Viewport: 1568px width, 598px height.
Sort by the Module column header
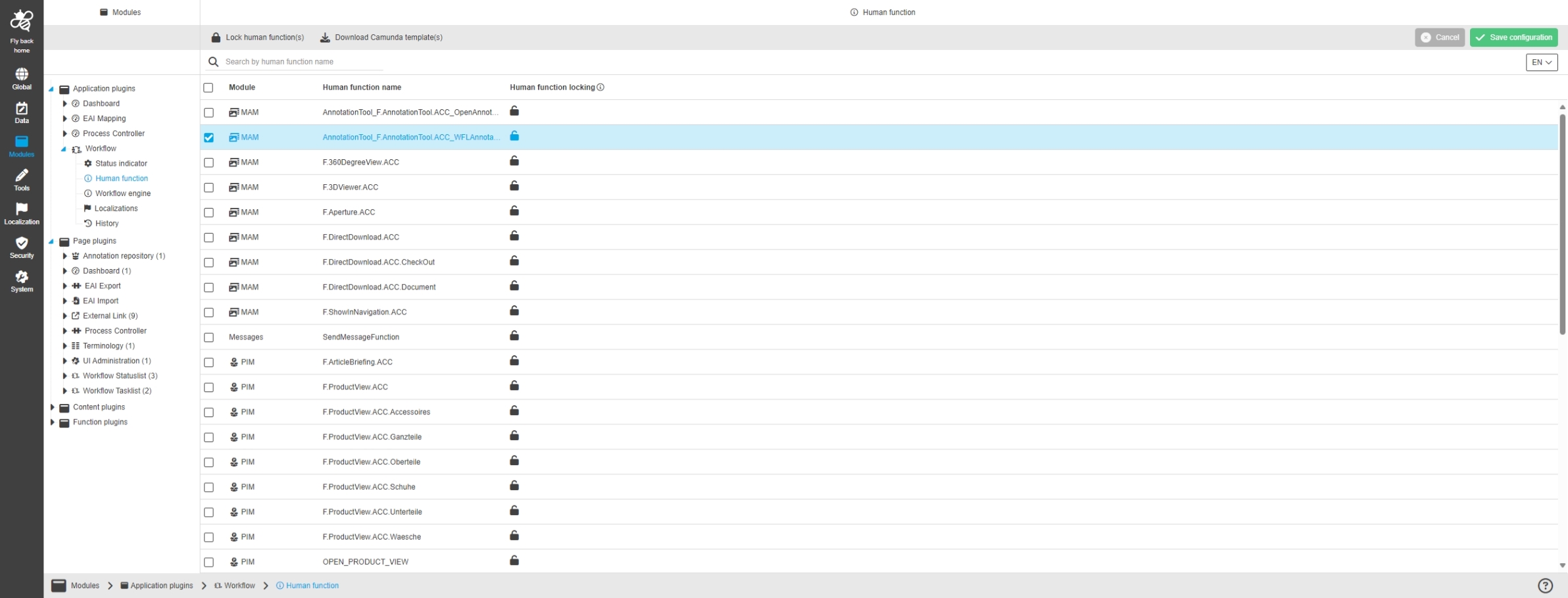[242, 87]
